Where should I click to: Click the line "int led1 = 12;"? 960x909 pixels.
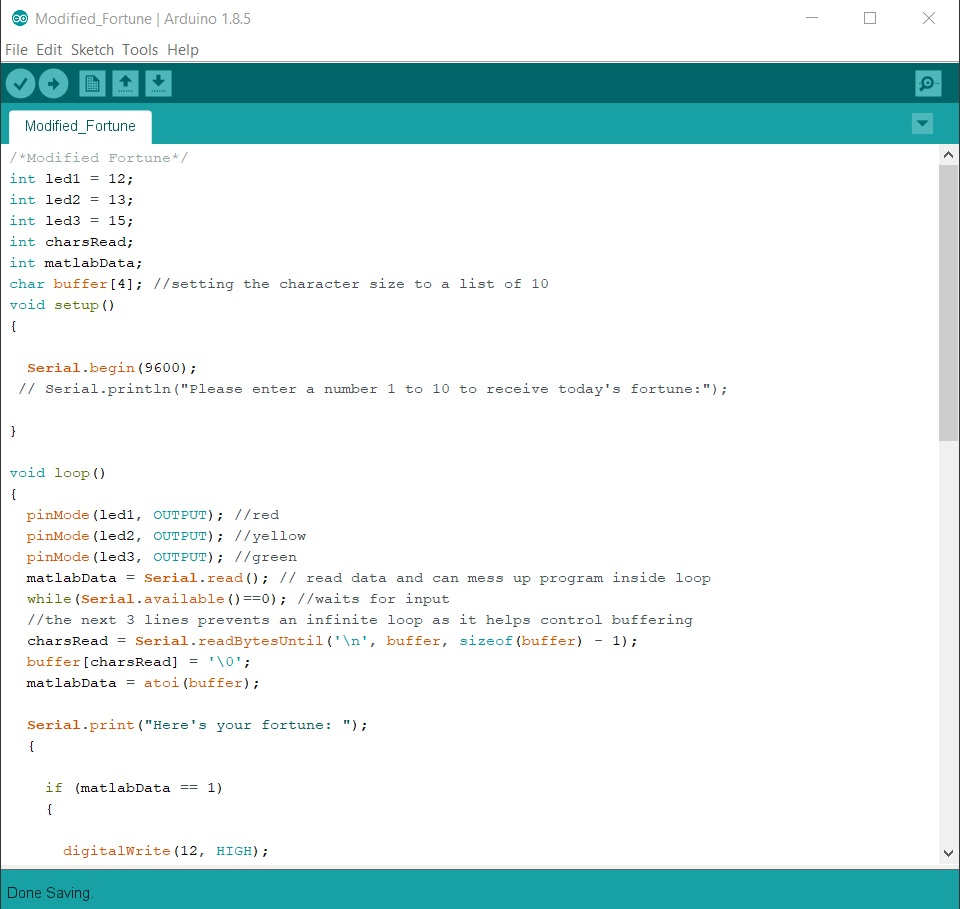pyautogui.click(x=71, y=179)
